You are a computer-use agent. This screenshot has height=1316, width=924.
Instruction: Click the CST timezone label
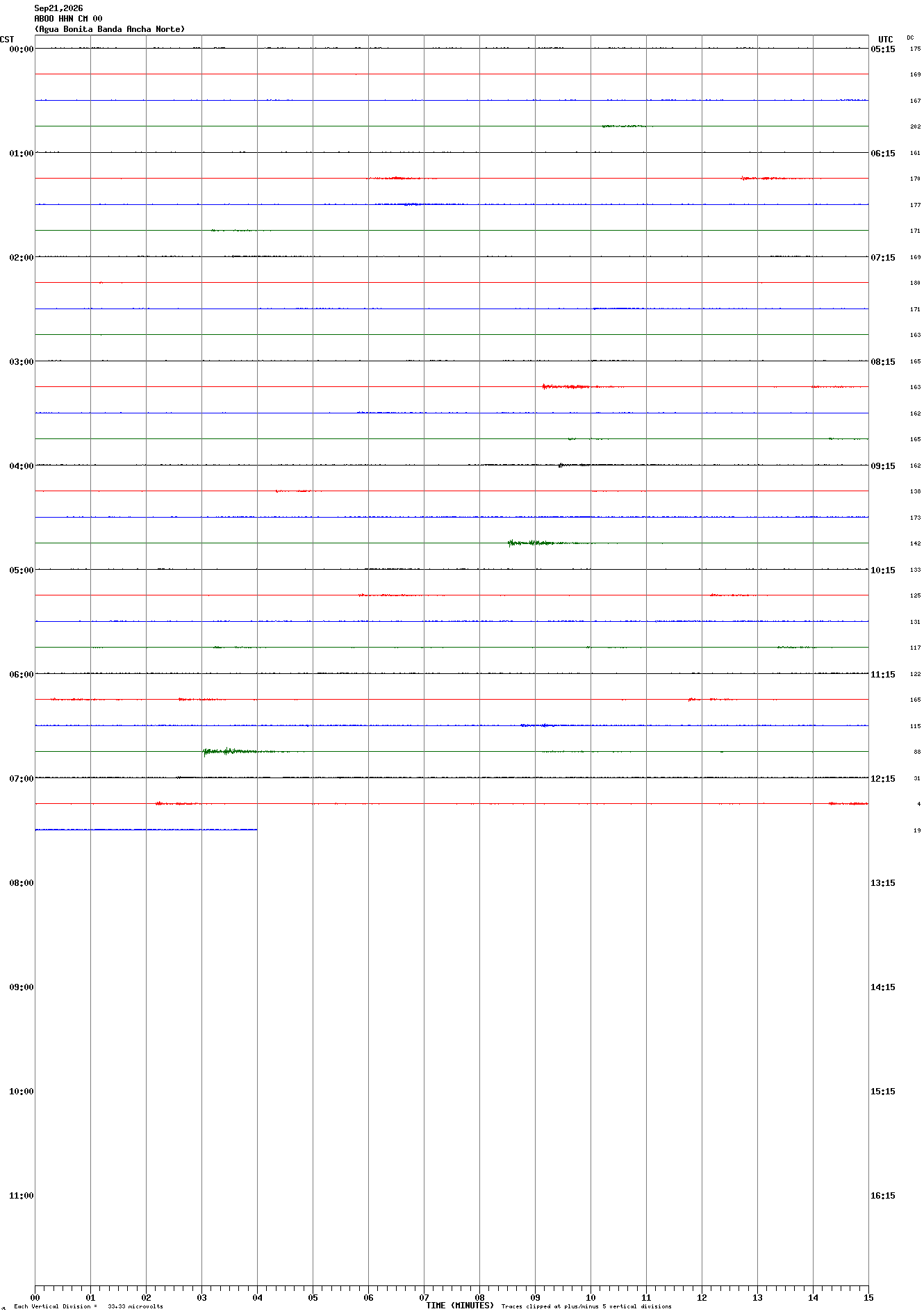(x=7, y=40)
